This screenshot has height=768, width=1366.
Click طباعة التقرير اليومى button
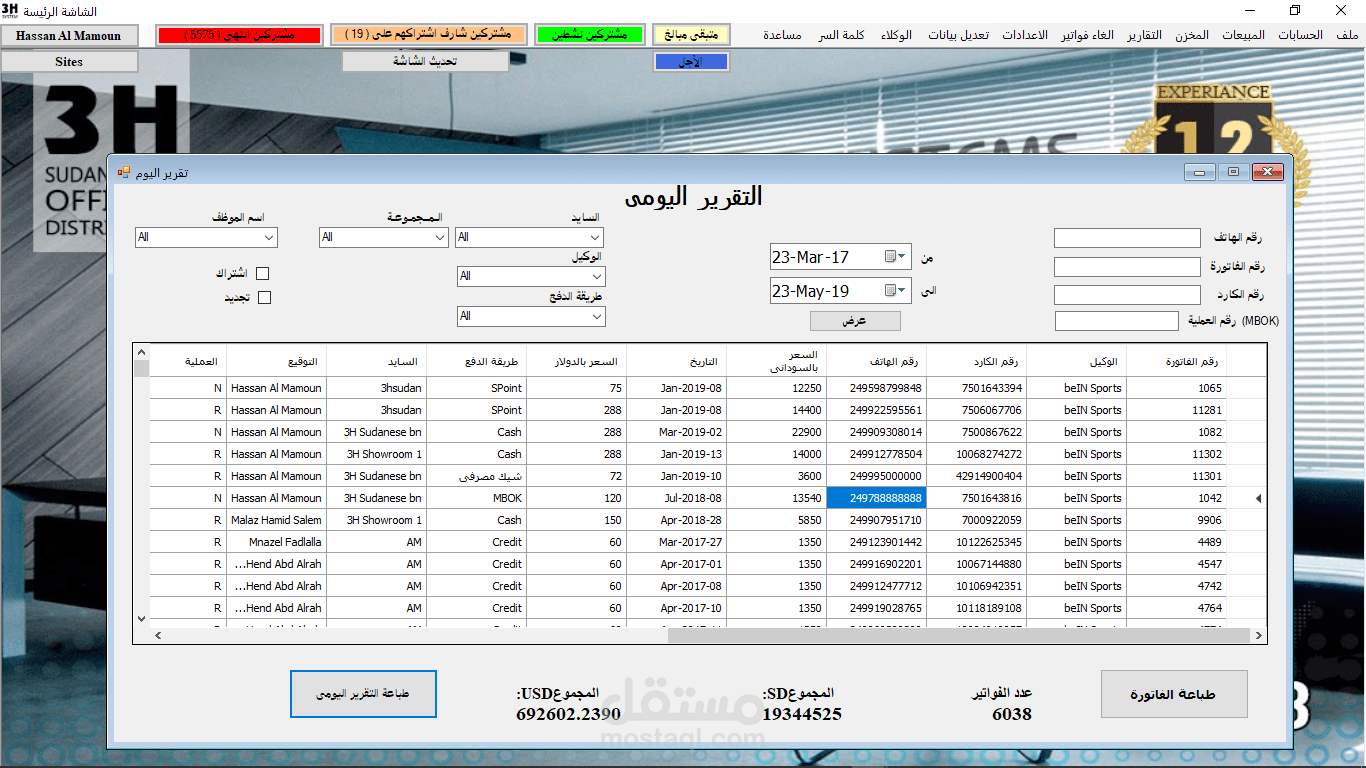(x=363, y=694)
